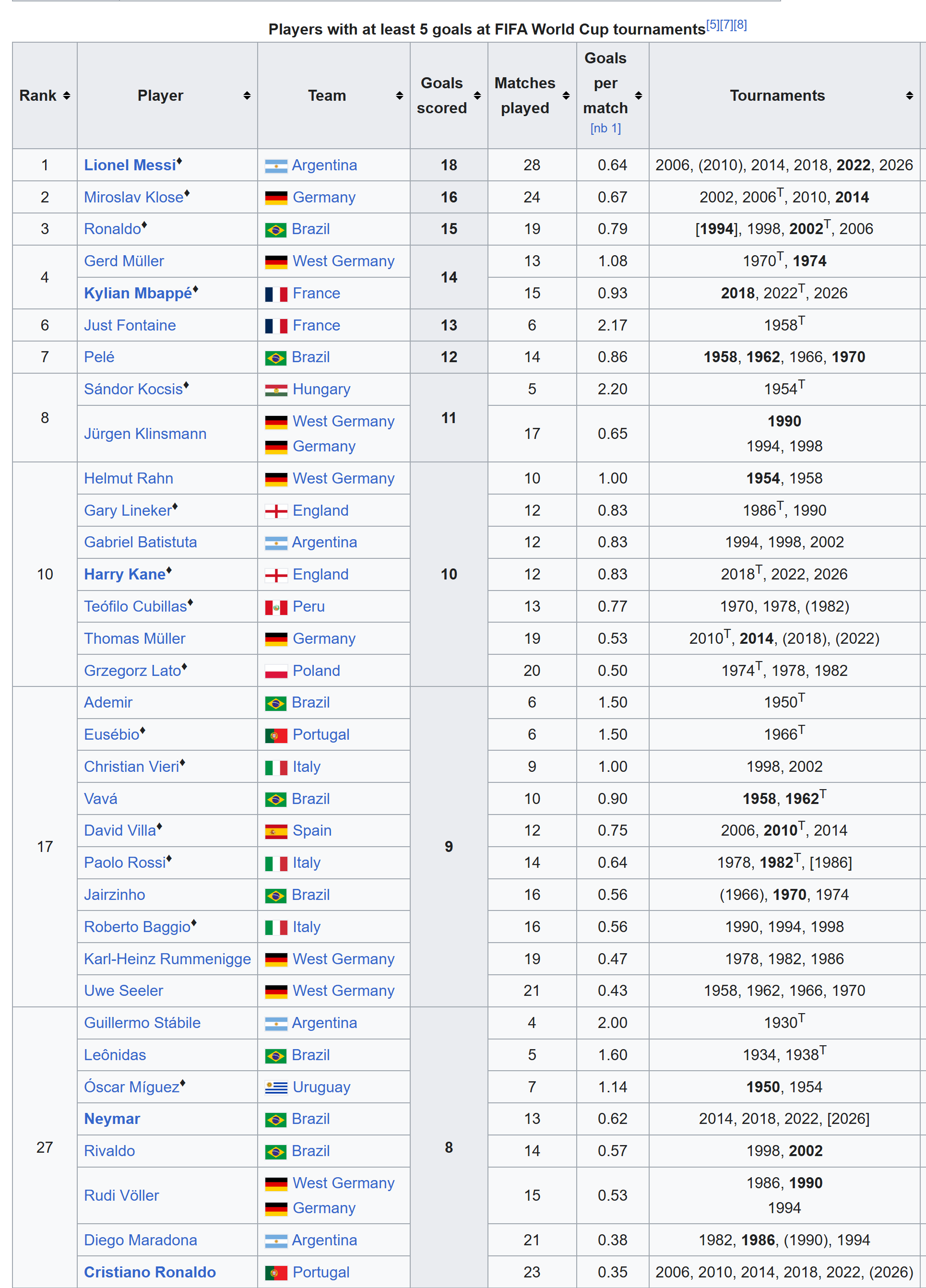
Task: Open footnote nb 1 in header
Action: pos(605,129)
